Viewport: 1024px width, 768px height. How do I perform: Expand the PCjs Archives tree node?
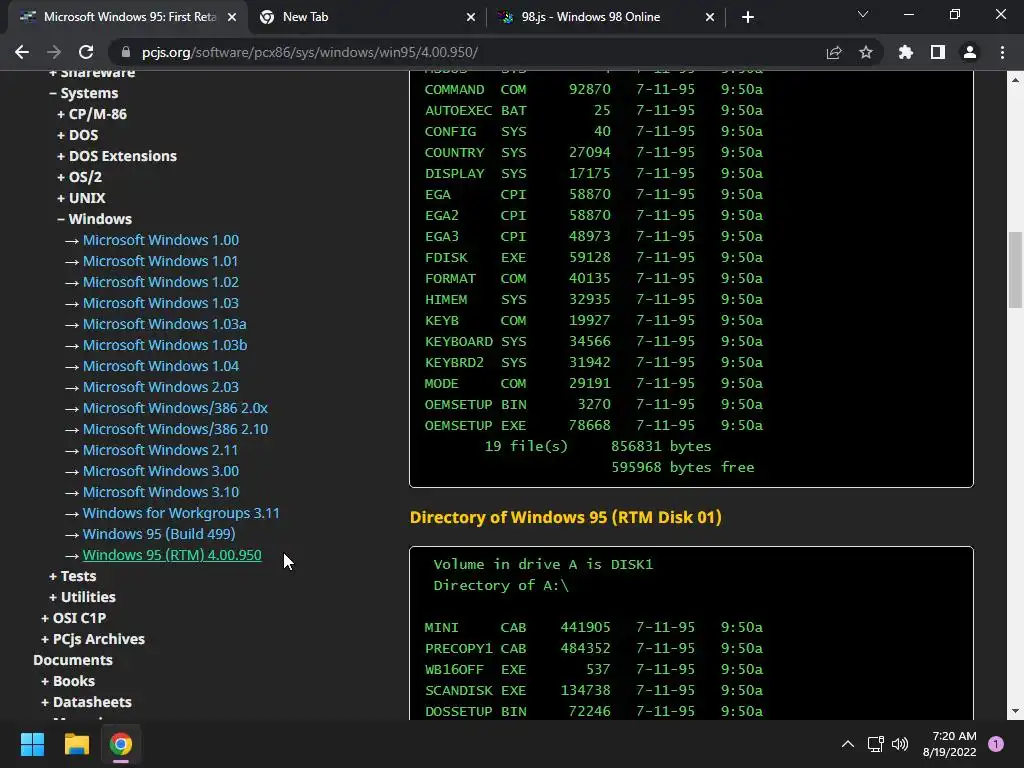pyautogui.click(x=93, y=639)
